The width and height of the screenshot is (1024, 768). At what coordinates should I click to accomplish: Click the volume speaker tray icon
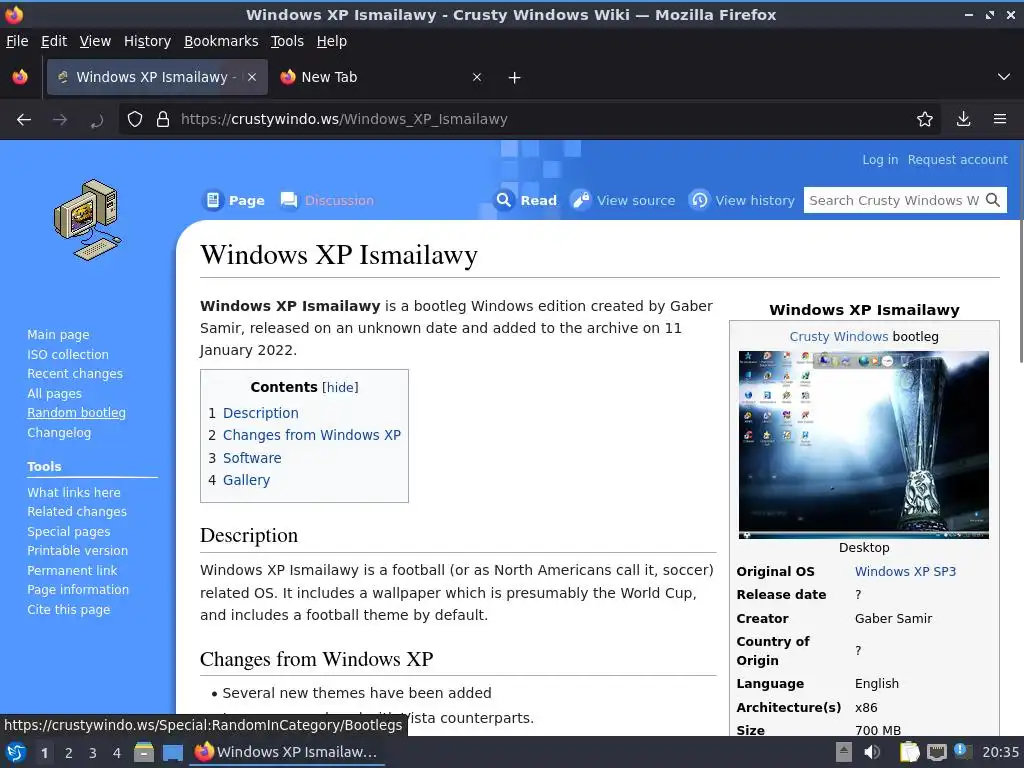[872, 752]
